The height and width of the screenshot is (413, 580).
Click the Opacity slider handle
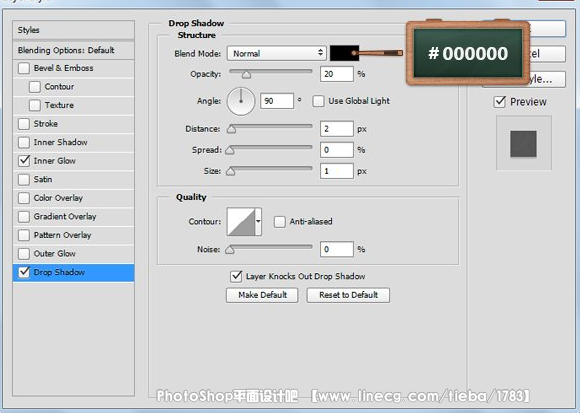click(246, 75)
